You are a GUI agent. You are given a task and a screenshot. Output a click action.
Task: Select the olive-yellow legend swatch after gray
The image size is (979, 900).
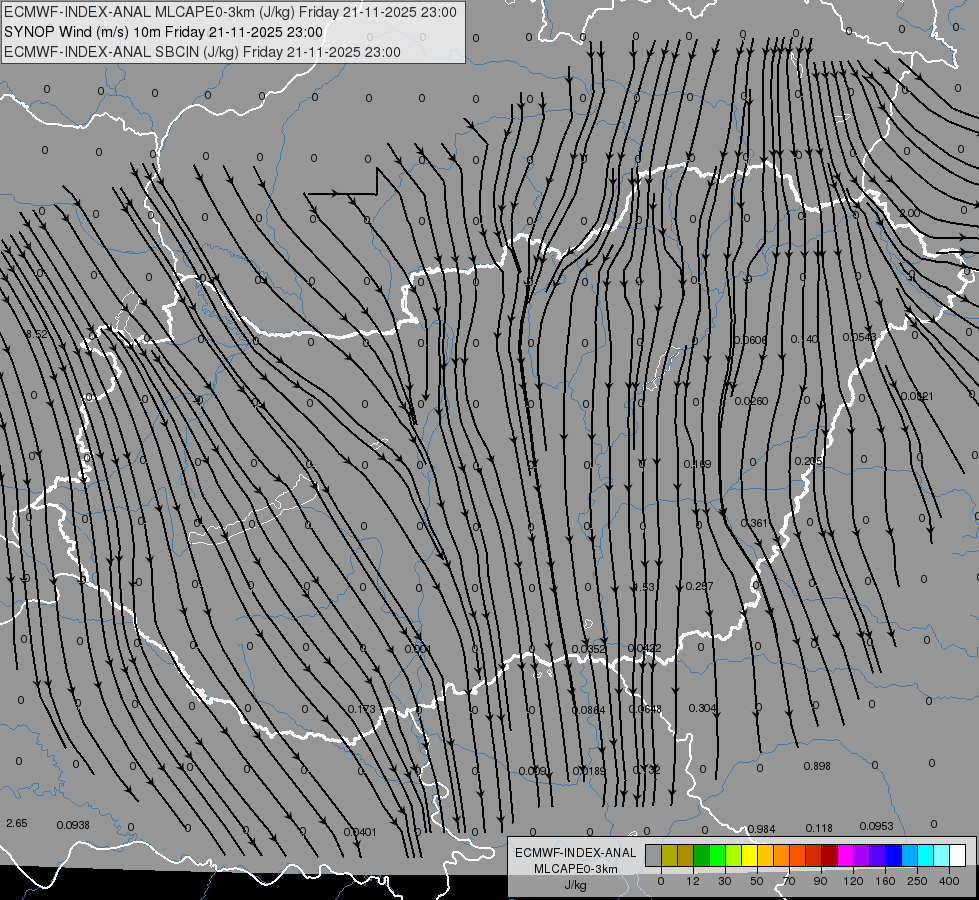[x=669, y=856]
